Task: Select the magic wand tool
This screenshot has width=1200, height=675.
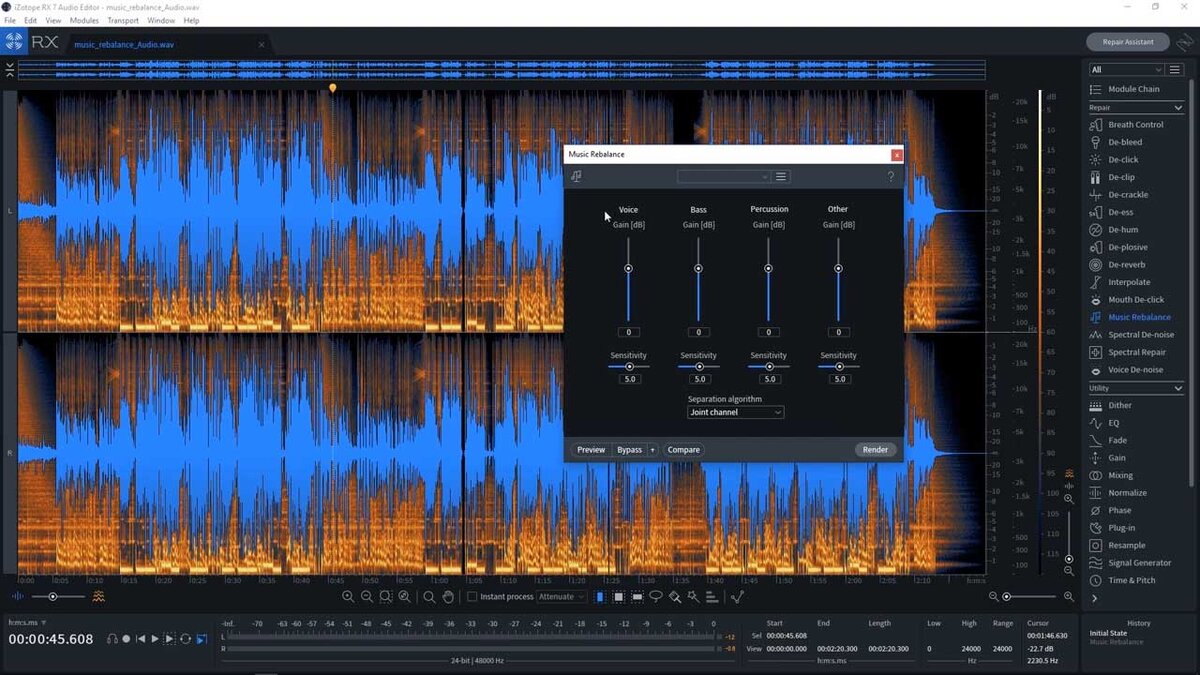Action: [x=693, y=597]
